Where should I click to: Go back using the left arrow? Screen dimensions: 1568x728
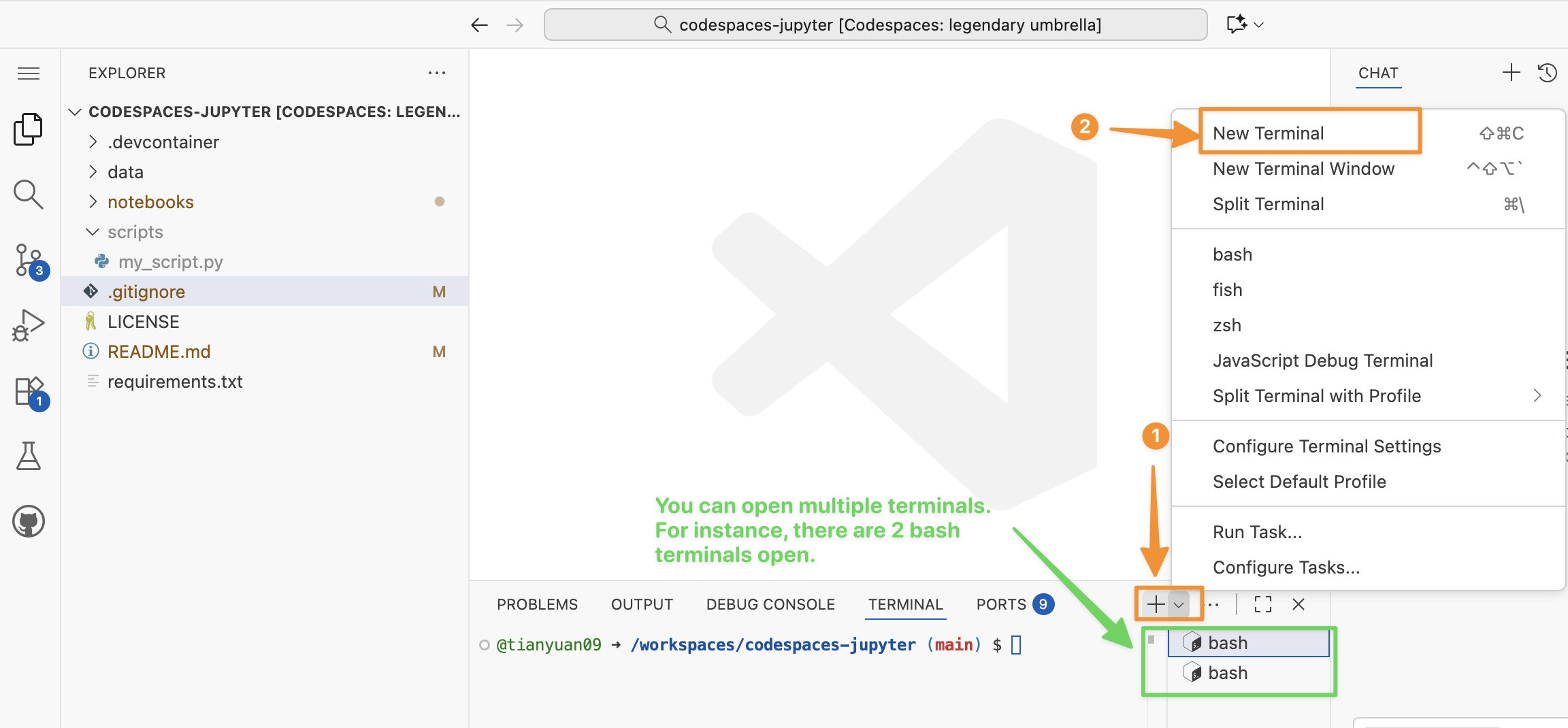coord(479,25)
